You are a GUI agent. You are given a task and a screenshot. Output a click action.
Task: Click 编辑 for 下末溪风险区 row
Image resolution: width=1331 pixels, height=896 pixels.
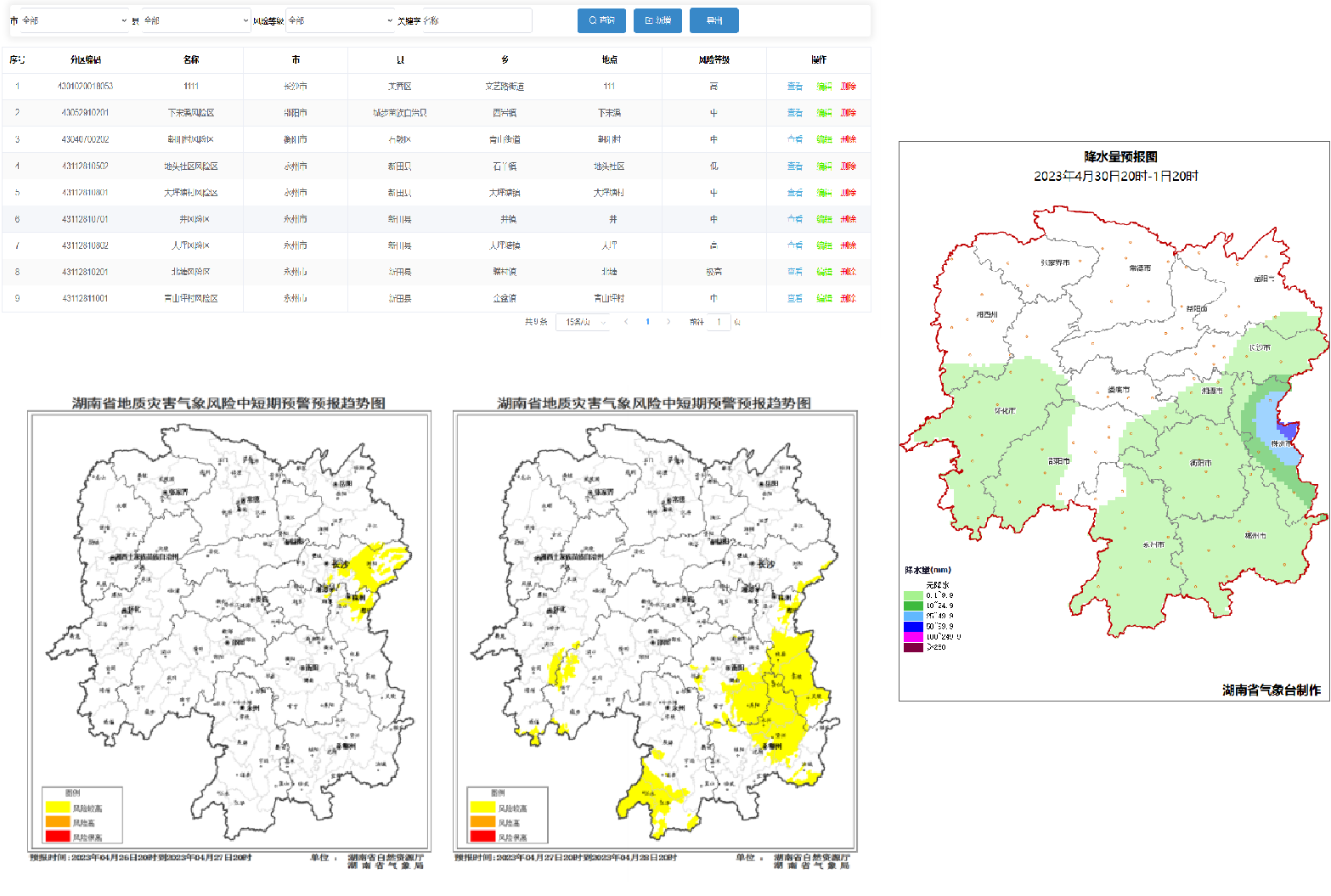point(824,113)
